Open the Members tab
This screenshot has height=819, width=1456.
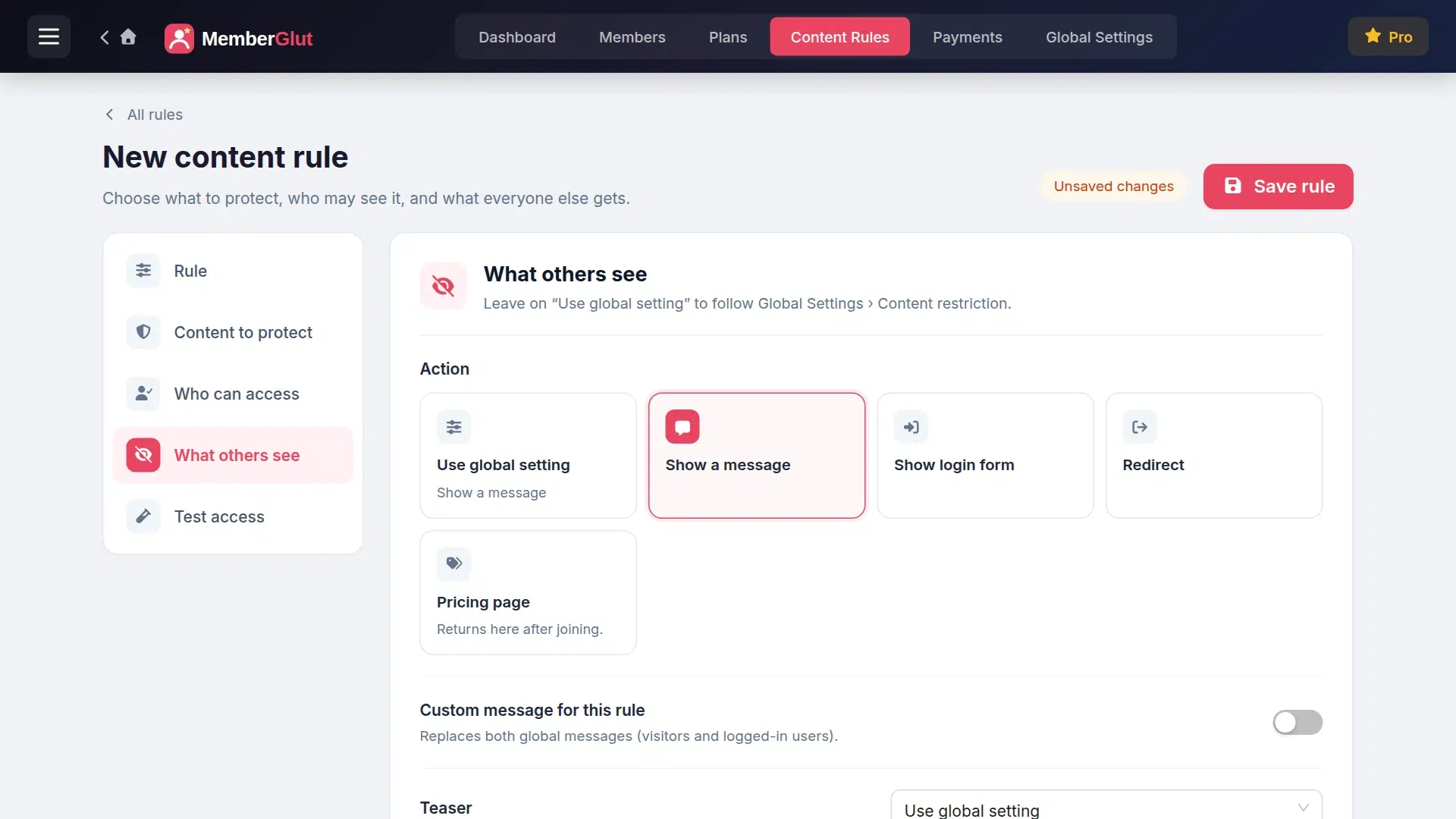click(632, 36)
